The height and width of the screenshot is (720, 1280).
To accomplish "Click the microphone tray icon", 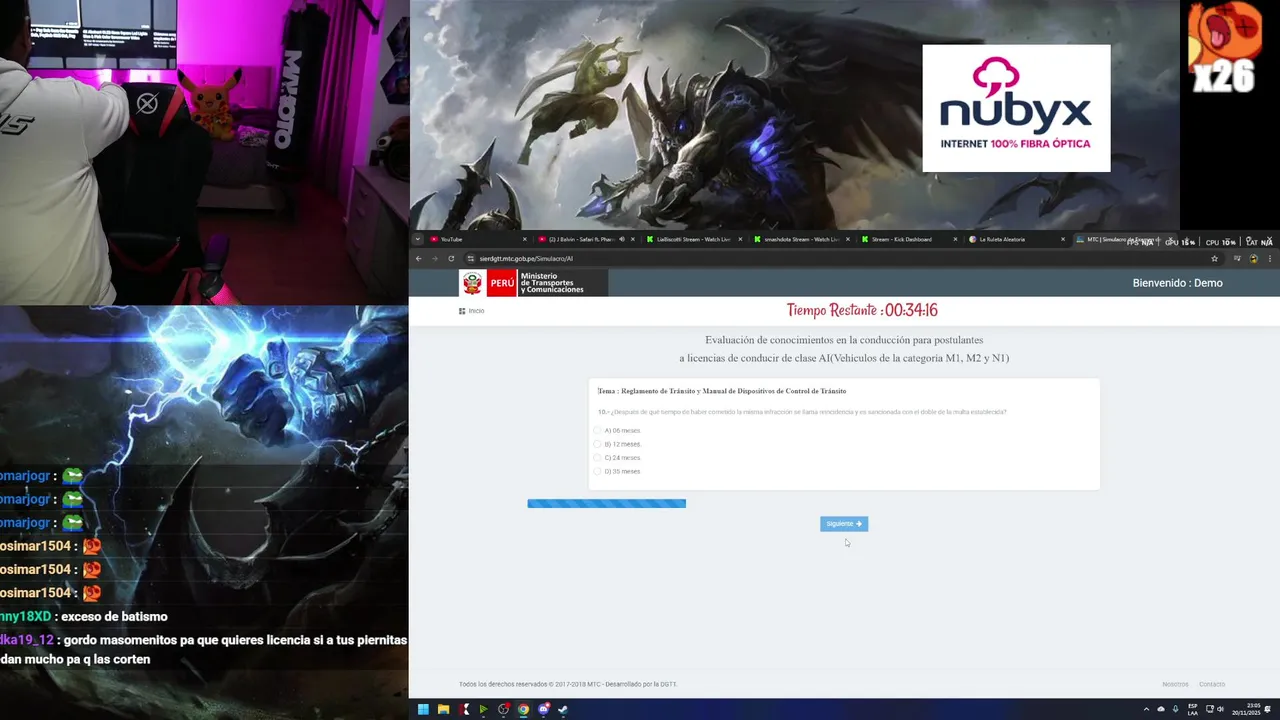I will click(x=1176, y=710).
